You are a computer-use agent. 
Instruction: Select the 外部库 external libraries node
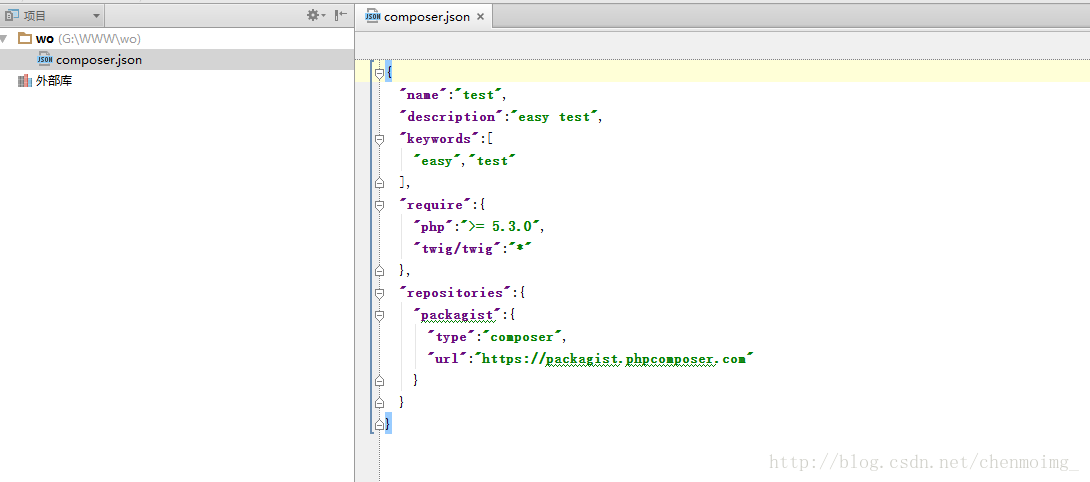pos(54,81)
